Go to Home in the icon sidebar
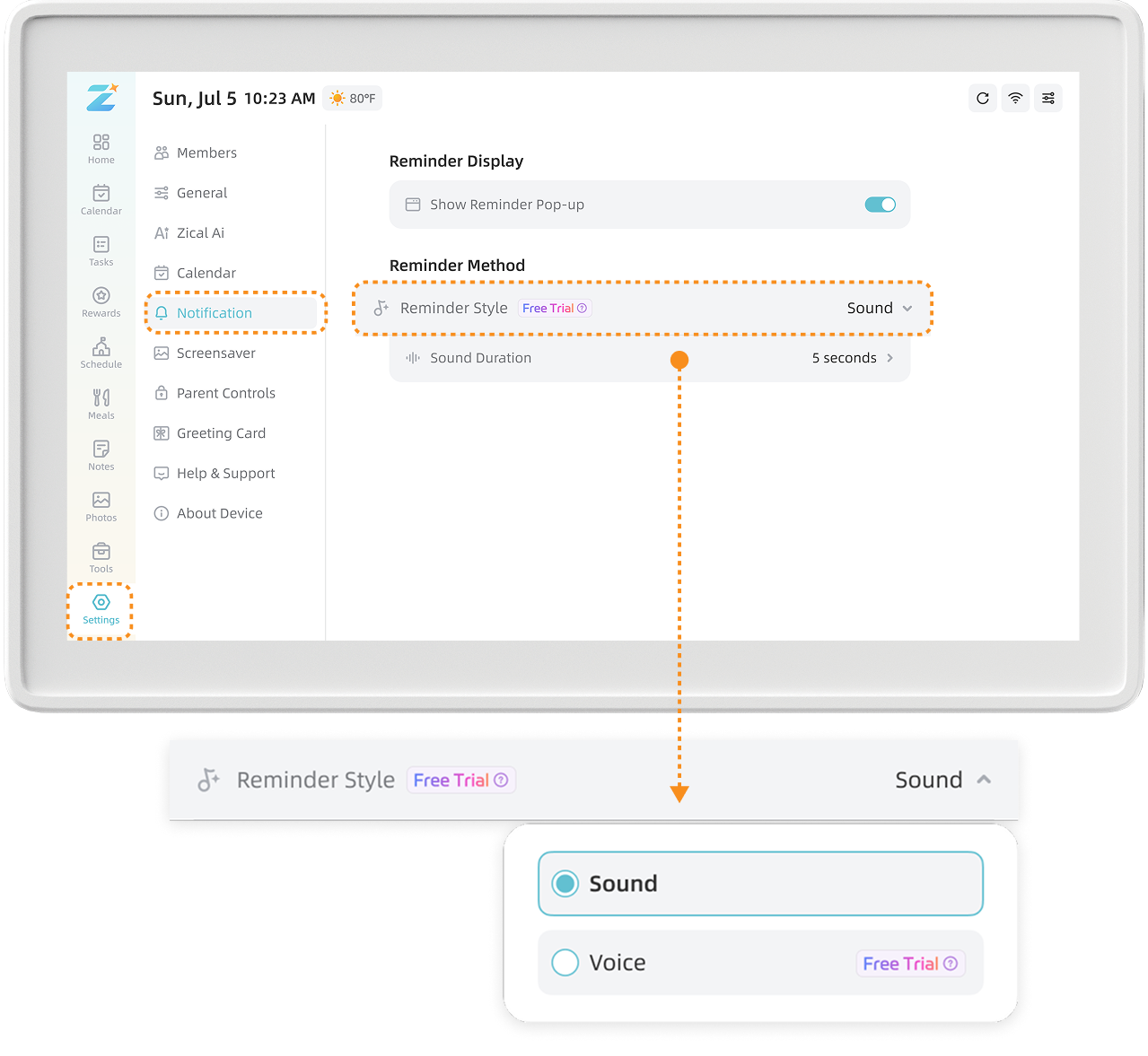Viewport: 1148px width, 1056px height. (x=101, y=148)
